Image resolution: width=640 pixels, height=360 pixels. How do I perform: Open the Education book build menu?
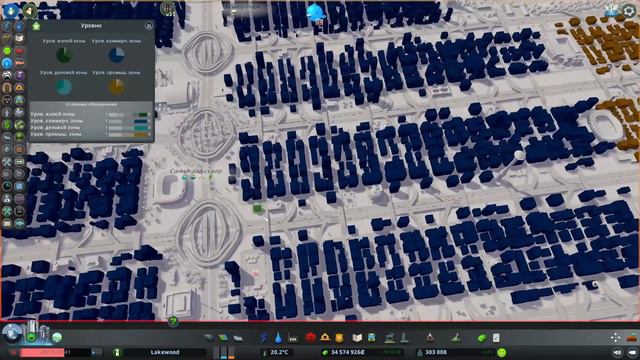click(357, 338)
